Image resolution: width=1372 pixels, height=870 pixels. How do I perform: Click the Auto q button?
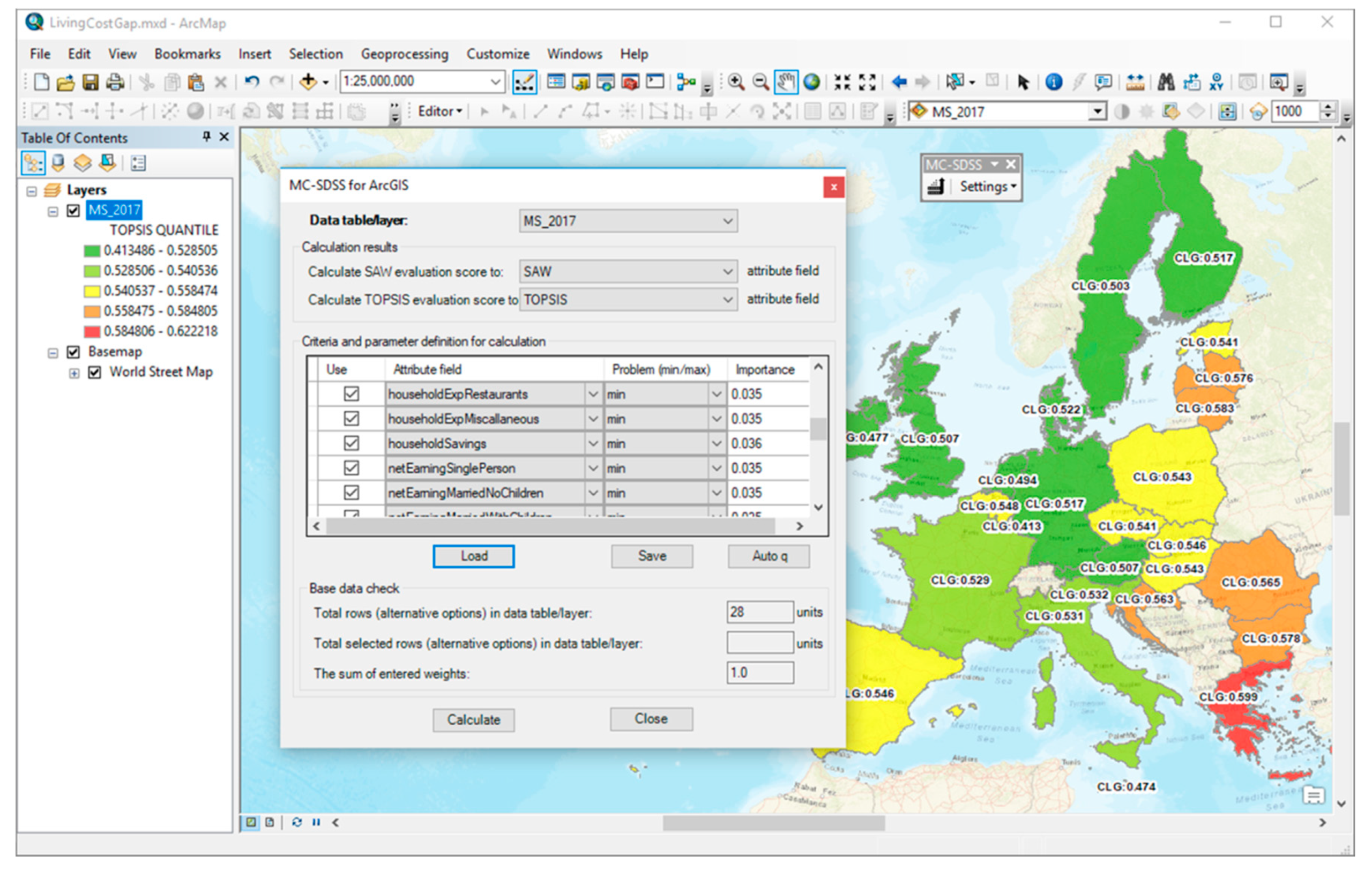click(x=768, y=556)
